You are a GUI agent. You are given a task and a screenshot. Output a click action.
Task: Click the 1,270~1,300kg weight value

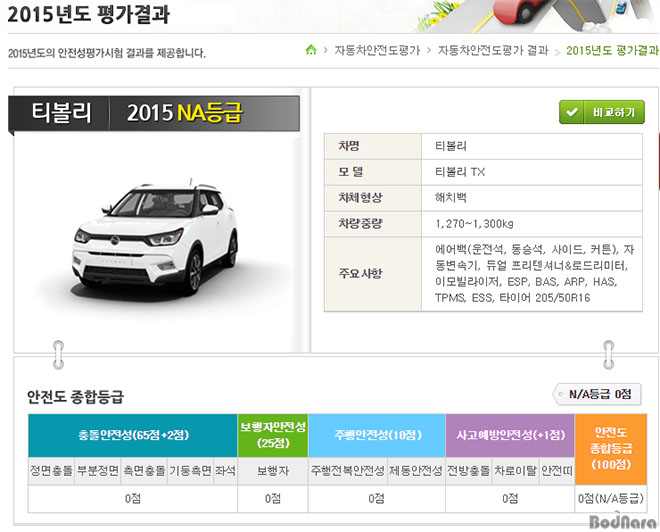coord(474,223)
